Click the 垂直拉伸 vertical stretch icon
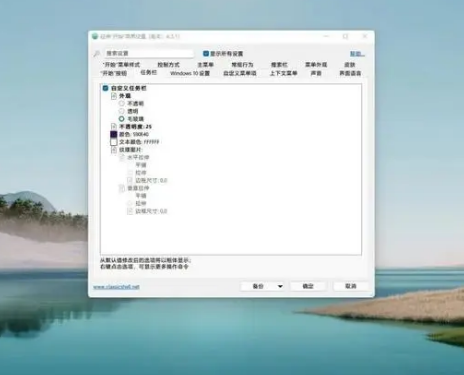 point(122,188)
